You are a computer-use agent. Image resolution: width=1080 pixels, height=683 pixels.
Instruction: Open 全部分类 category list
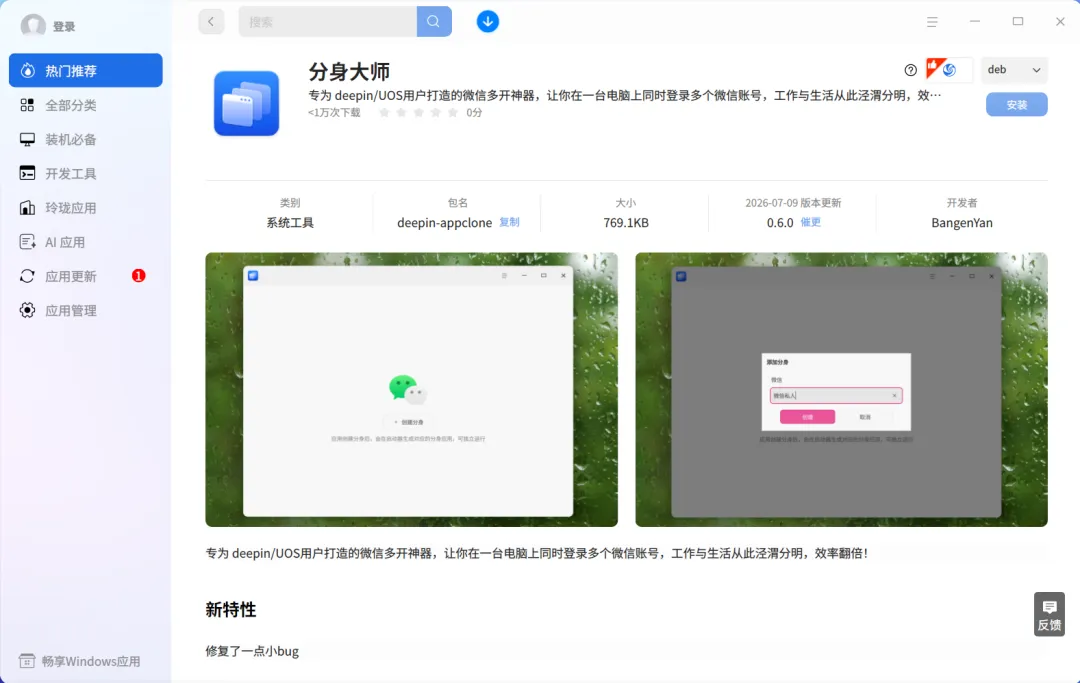pyautogui.click(x=85, y=105)
